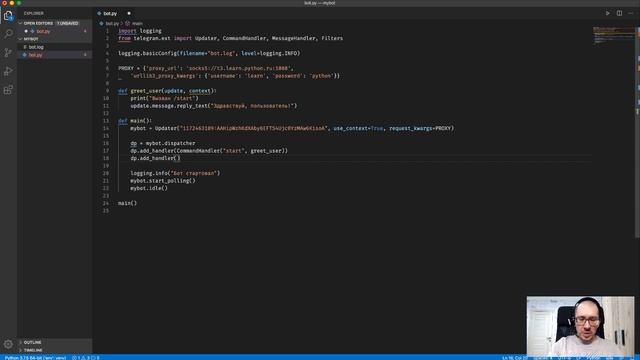Place cursor inside dp.add_handler() parentheses on line 18
Image resolution: width=640 pixels, height=360 pixels.
pyautogui.click(x=177, y=158)
